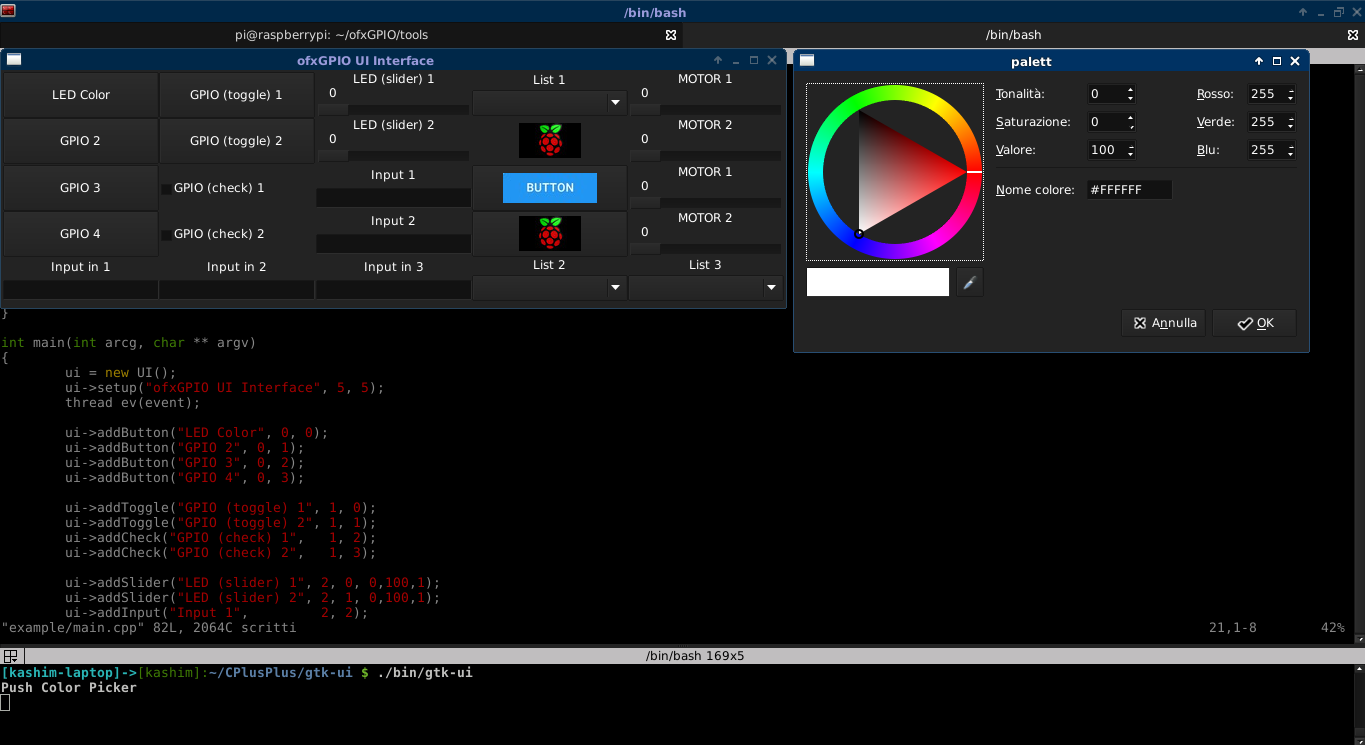Confirm color with the OK button
This screenshot has width=1365, height=745.
tap(1254, 323)
